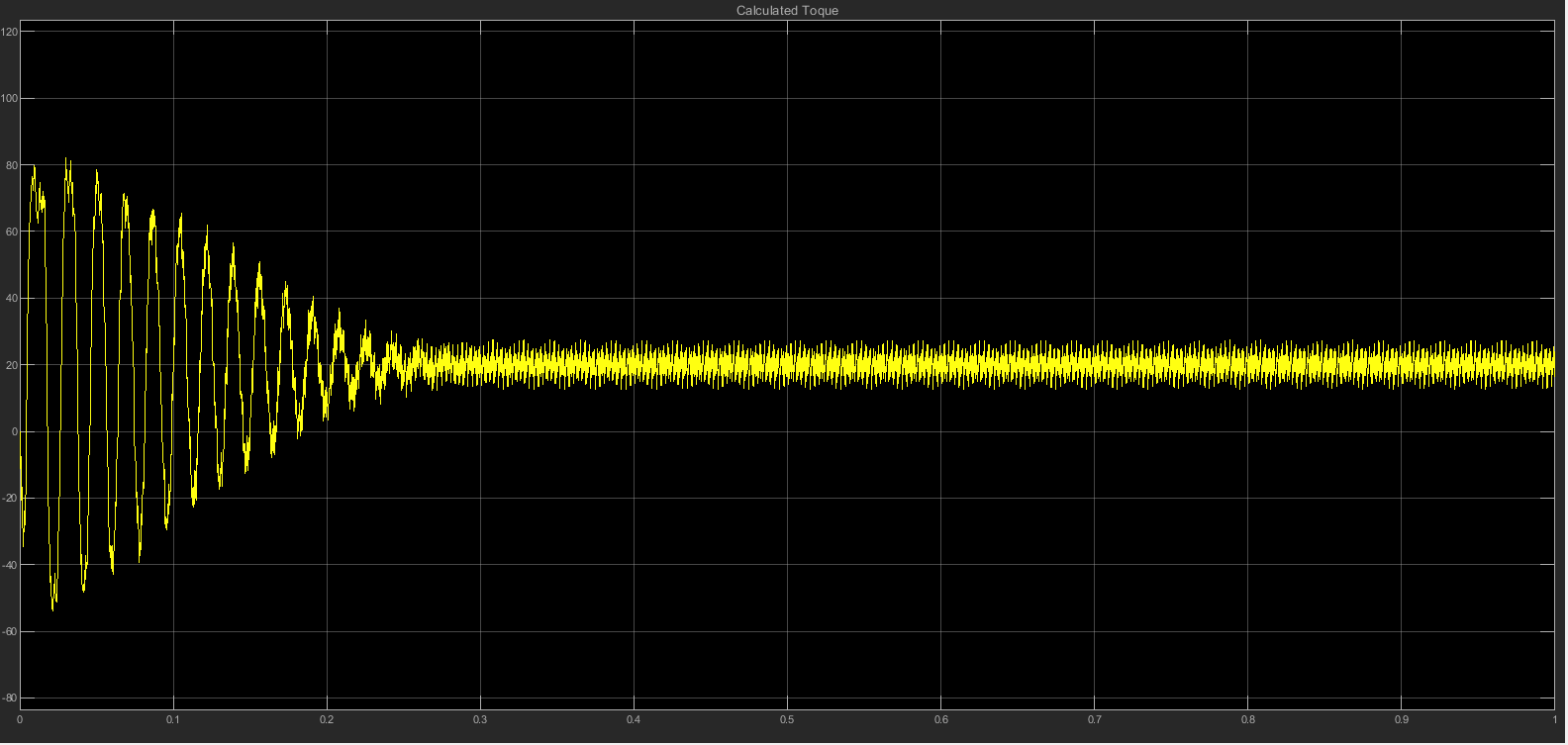
Task: Select the -20 y-axis tick label
Action: point(10,499)
